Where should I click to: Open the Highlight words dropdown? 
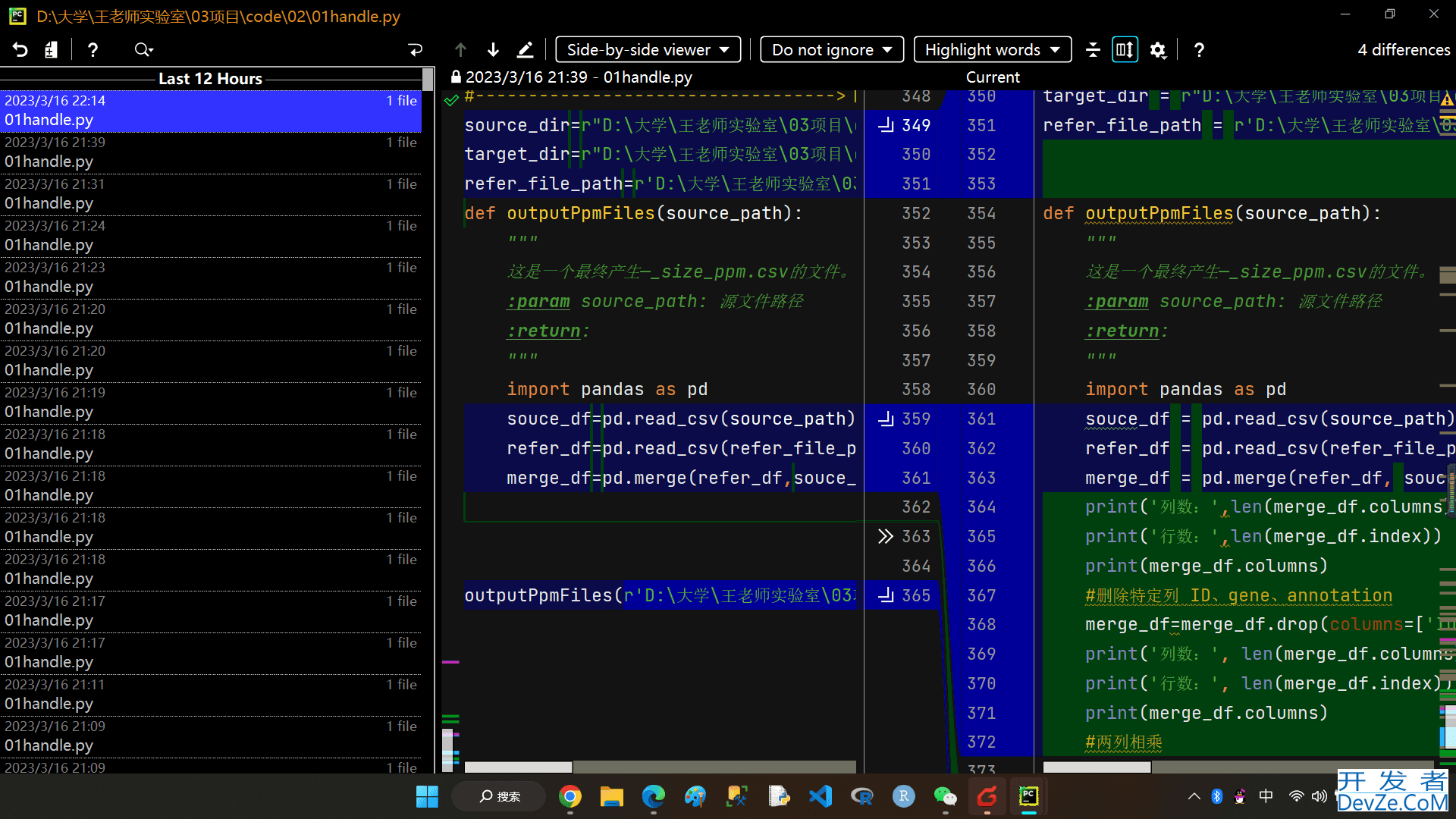pyautogui.click(x=992, y=49)
